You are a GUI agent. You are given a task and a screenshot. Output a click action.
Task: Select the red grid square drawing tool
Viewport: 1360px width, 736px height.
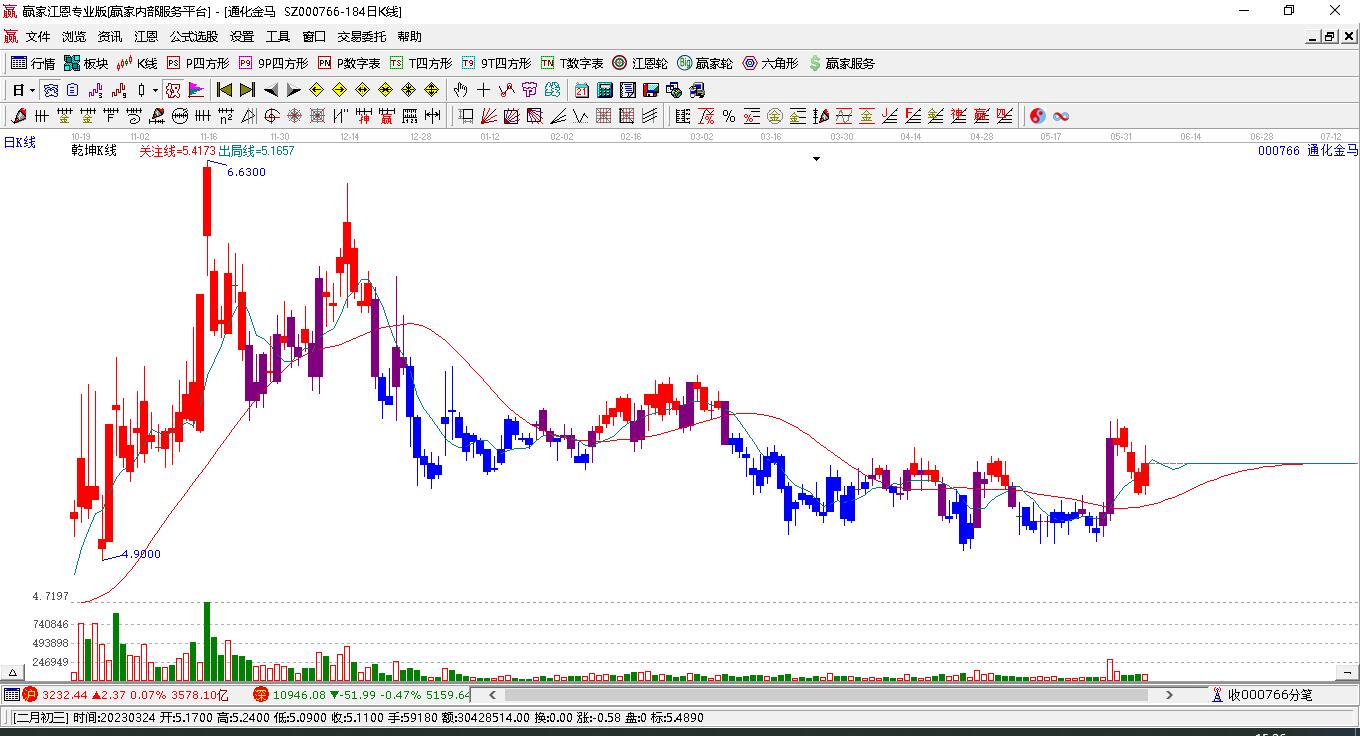603,116
